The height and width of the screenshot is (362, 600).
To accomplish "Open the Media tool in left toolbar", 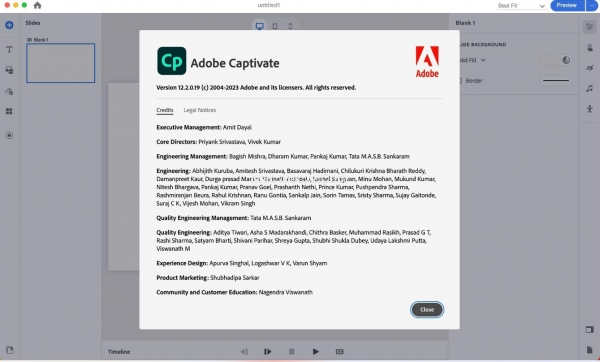I will point(9,70).
